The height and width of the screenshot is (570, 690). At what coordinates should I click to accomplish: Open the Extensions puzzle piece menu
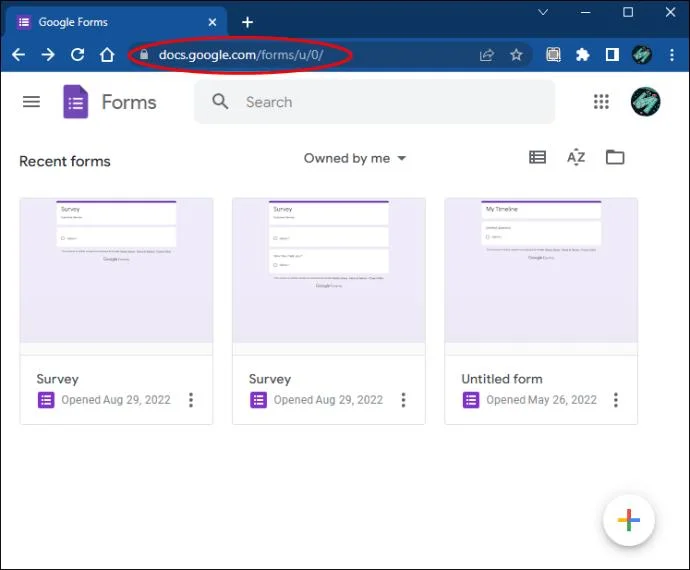pos(583,55)
